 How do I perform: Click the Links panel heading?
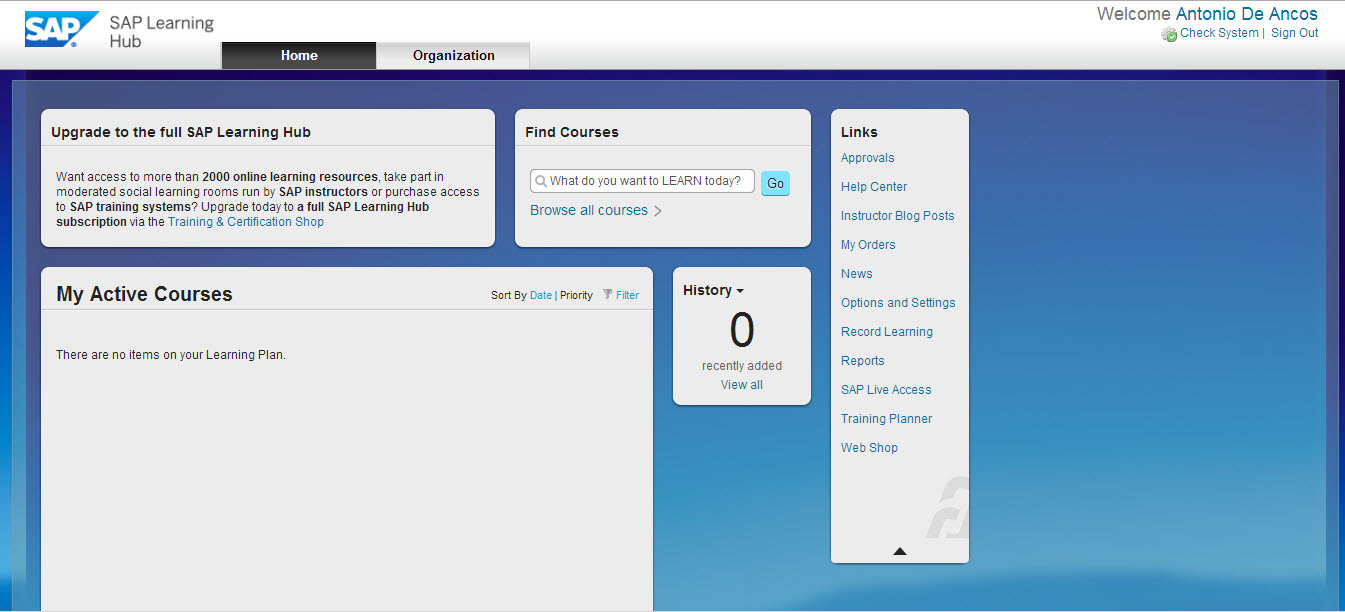[x=859, y=132]
